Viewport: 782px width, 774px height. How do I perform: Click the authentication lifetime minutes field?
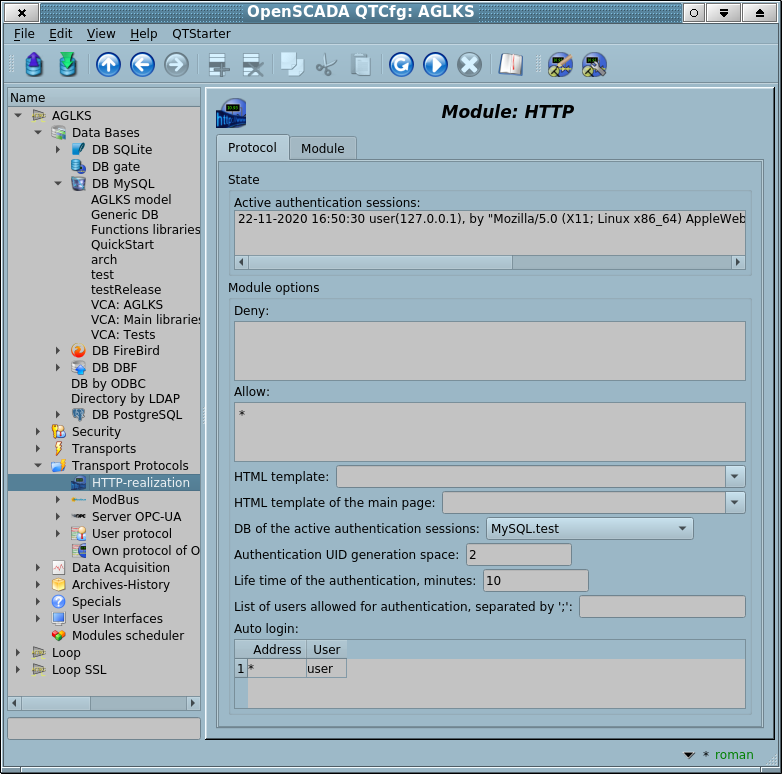(x=535, y=581)
